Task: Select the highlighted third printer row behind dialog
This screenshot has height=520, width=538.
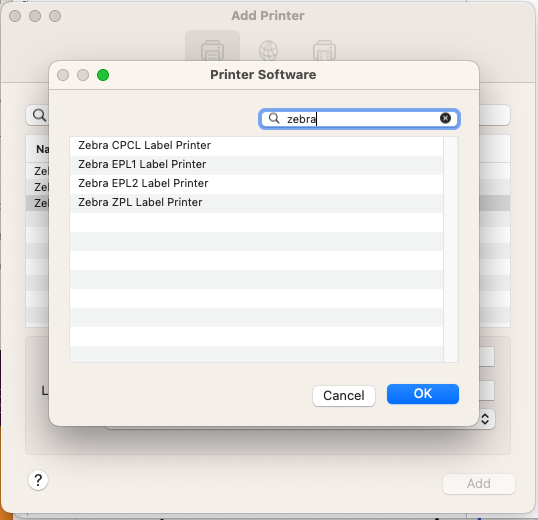Action: pos(37,203)
